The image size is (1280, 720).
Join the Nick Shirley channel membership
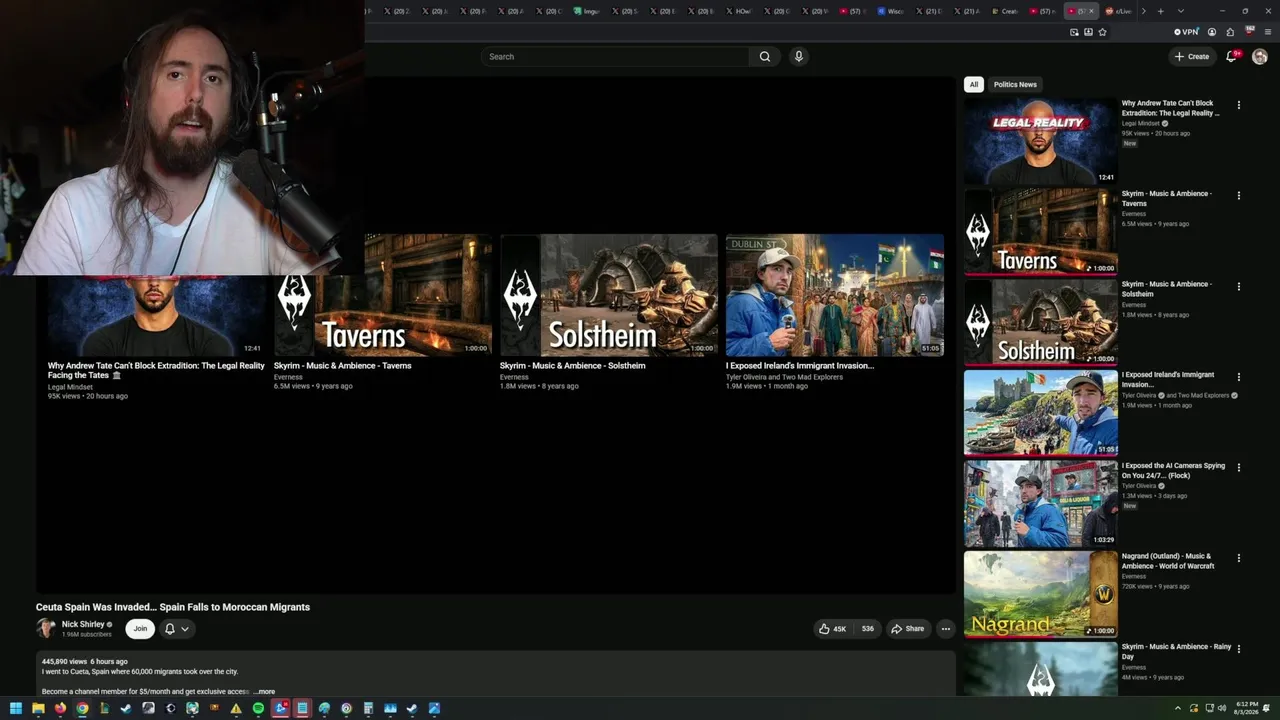pyautogui.click(x=140, y=629)
